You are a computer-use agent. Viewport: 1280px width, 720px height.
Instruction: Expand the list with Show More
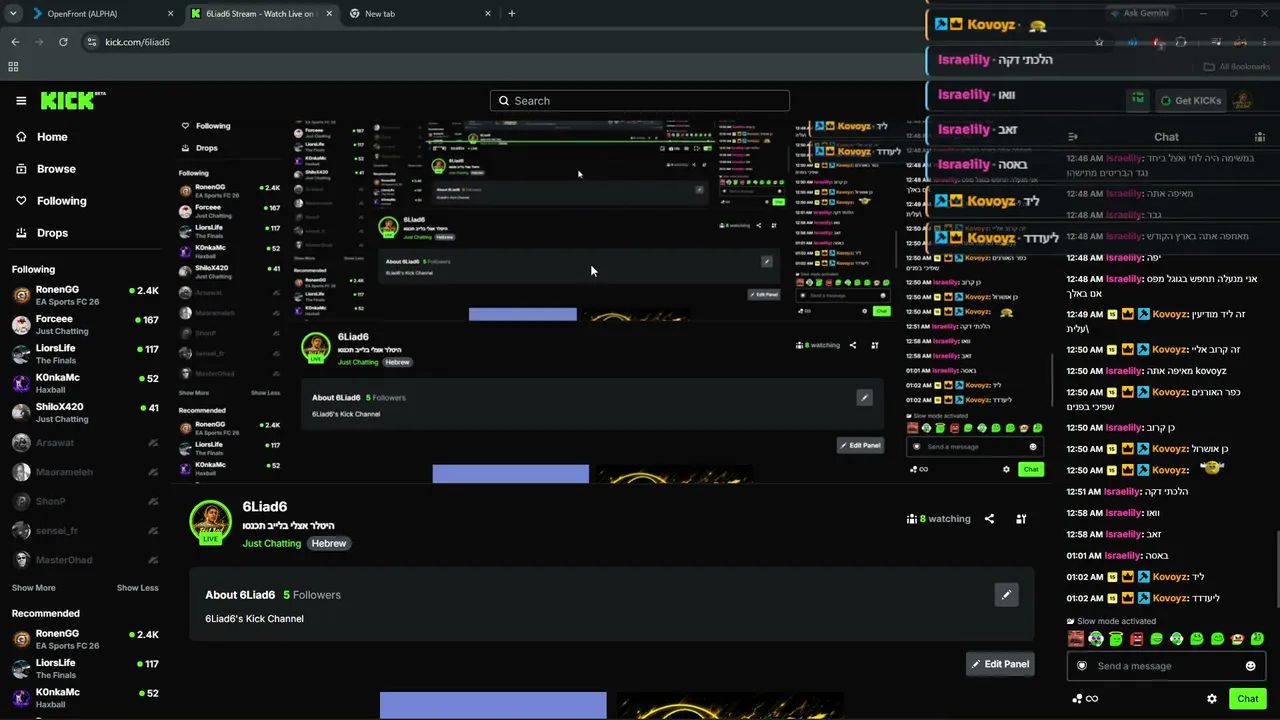pos(34,588)
